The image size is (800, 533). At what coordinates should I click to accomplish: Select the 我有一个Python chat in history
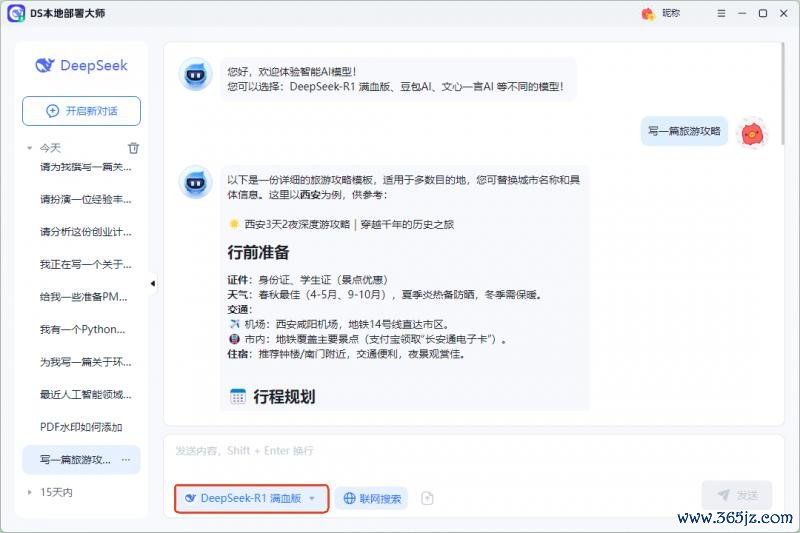point(81,329)
